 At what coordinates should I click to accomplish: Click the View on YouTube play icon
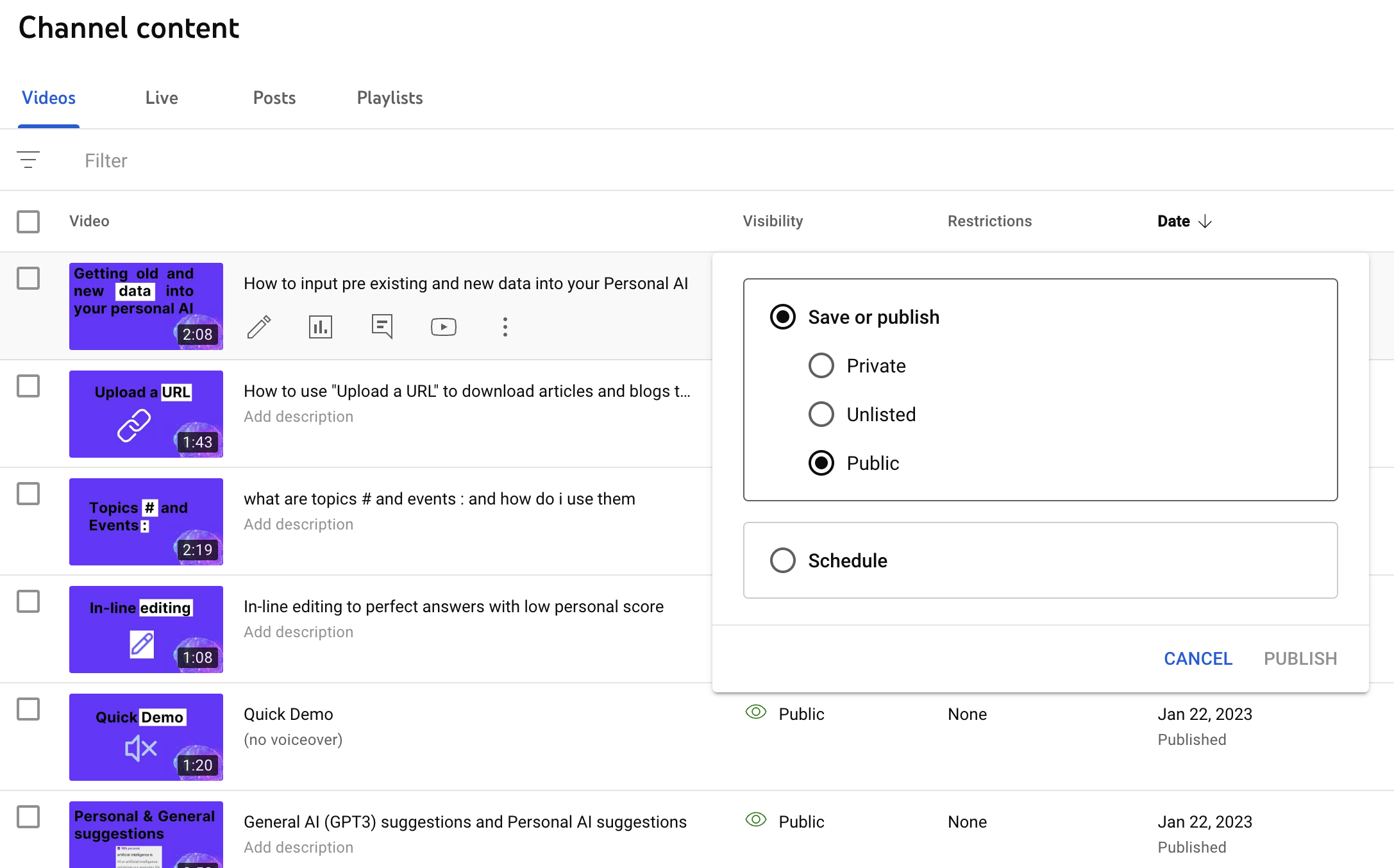(x=443, y=327)
